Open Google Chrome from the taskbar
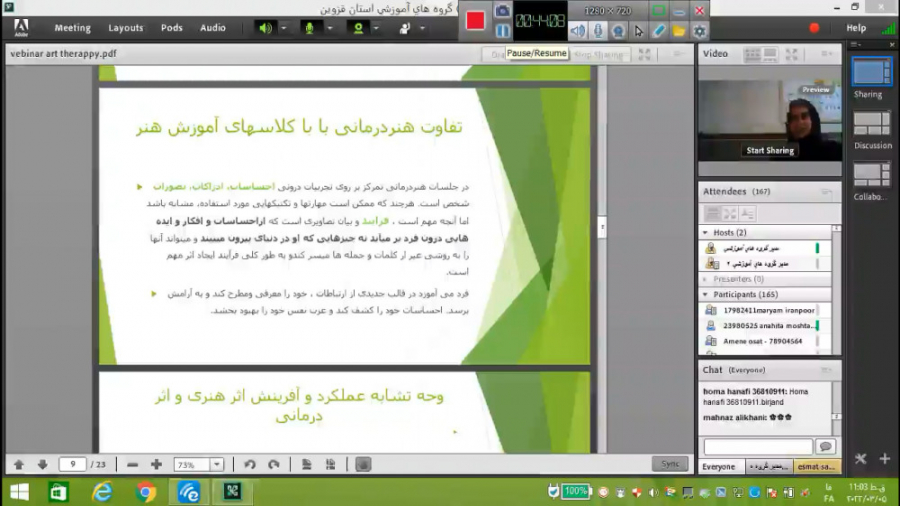The image size is (900, 506). [146, 492]
